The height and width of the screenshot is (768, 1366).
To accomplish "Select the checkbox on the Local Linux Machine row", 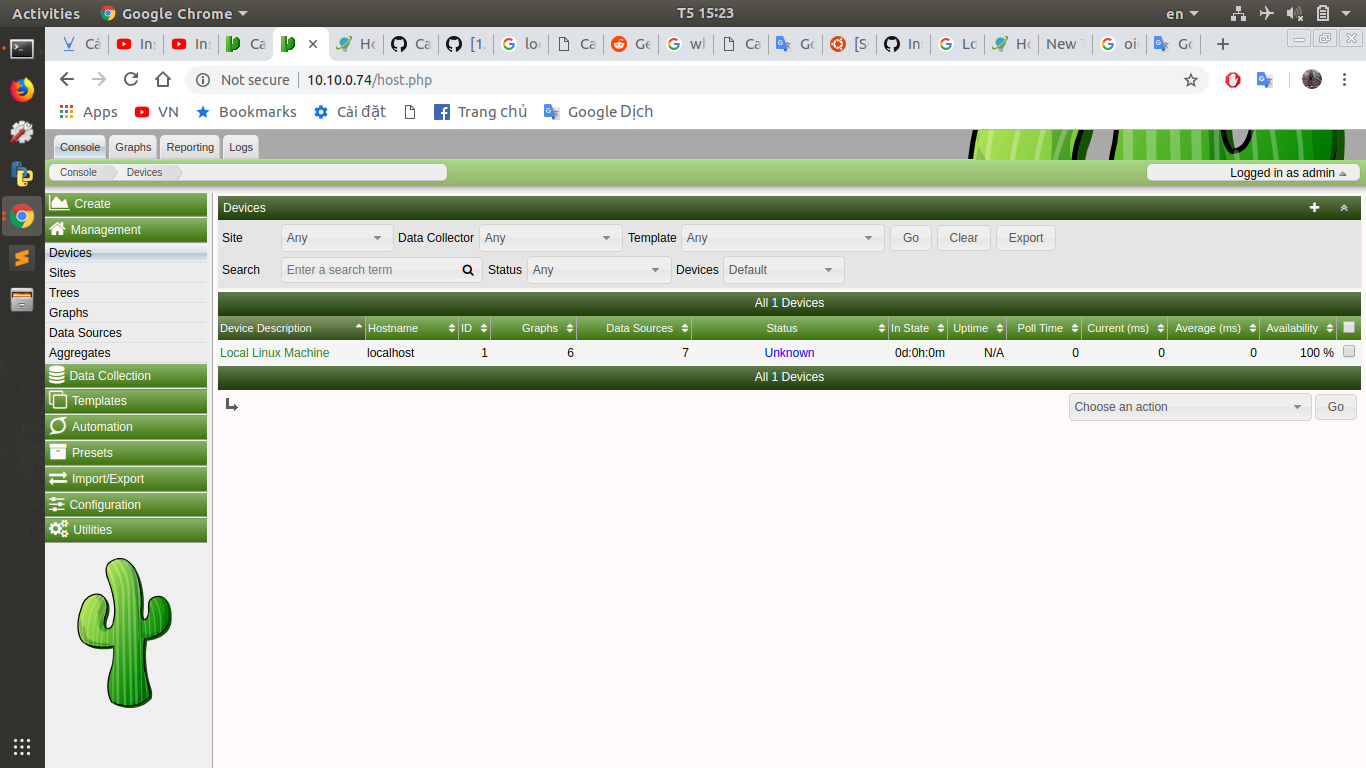I will [1348, 352].
